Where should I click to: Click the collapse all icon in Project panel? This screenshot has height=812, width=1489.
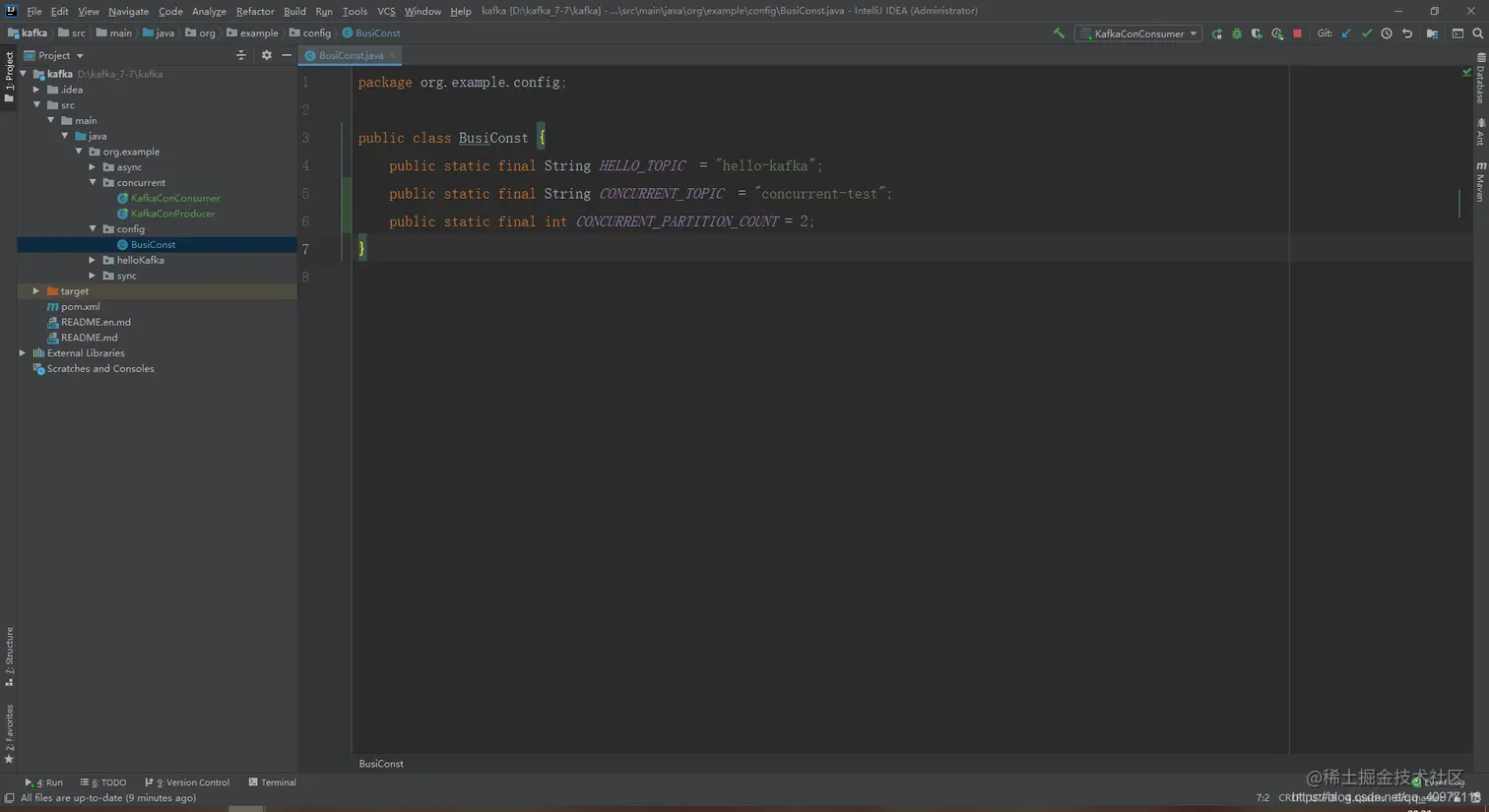pyautogui.click(x=241, y=56)
